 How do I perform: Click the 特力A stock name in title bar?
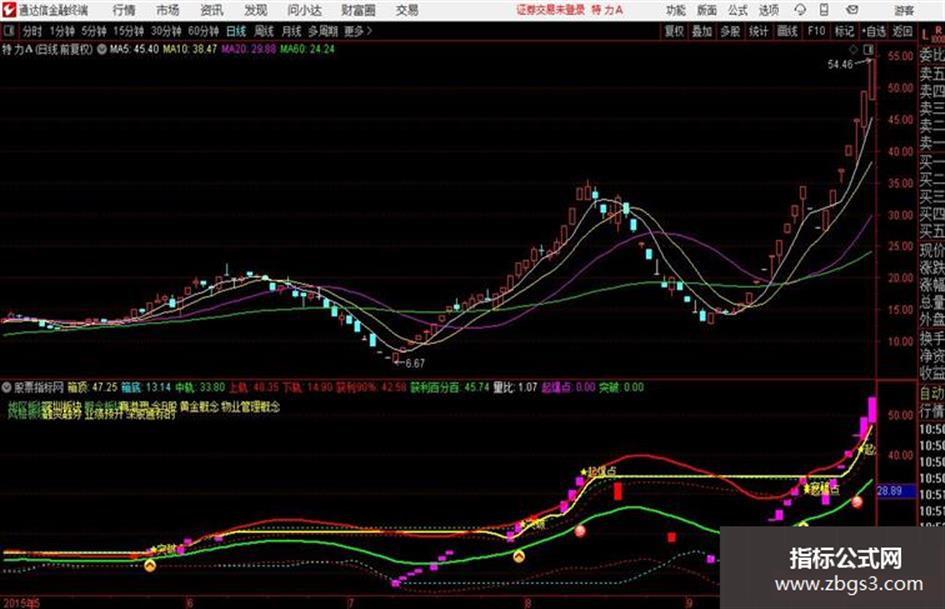click(x=607, y=10)
